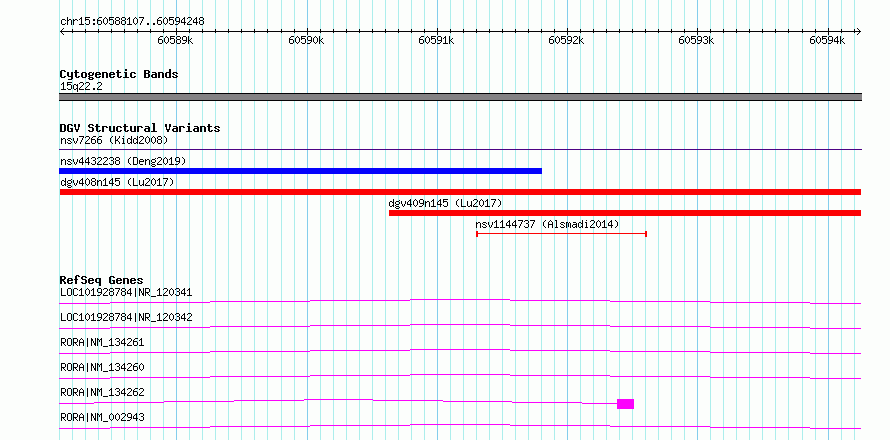The height and width of the screenshot is (440, 890).
Task: Click the 60591k ruler tick label
Action: tap(436, 40)
